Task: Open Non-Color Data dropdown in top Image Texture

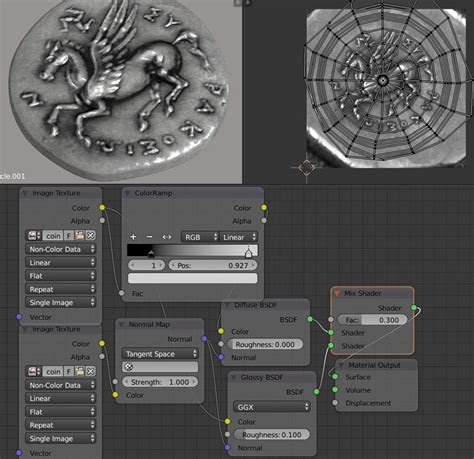Action: (61, 249)
